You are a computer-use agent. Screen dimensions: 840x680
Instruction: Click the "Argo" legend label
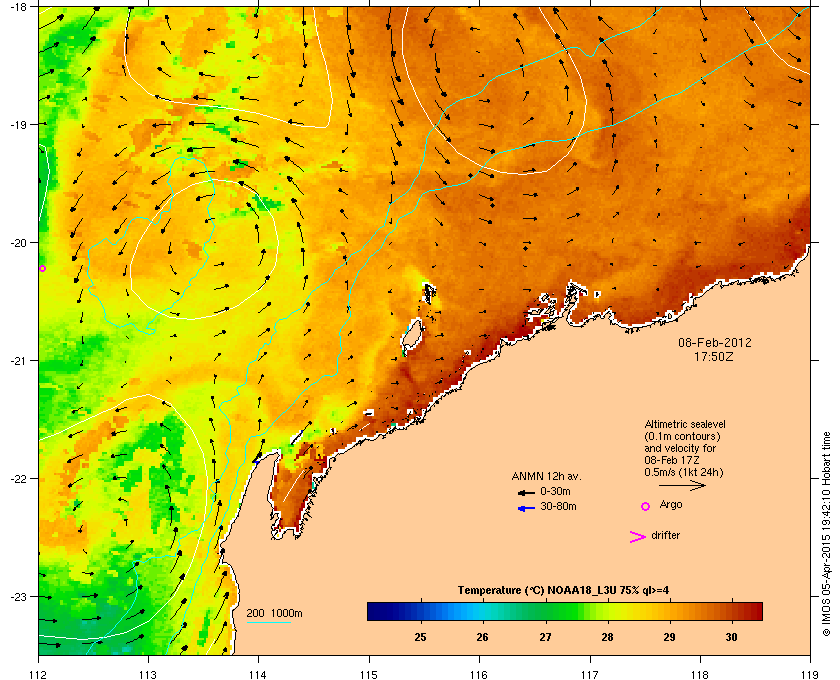coord(671,505)
